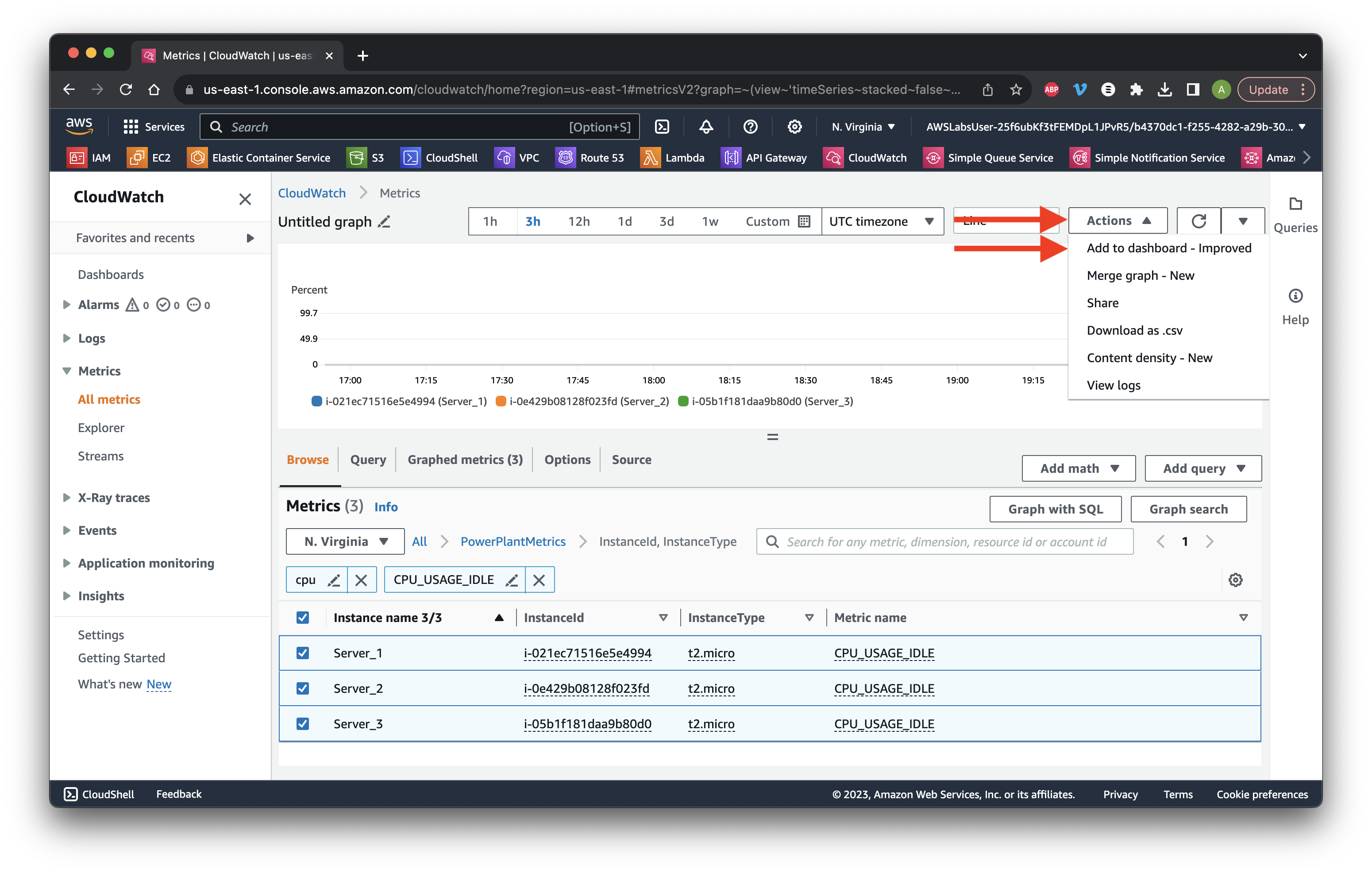1372x873 pixels.
Task: Open the Simple Notification Service shortcut
Action: point(1148,158)
